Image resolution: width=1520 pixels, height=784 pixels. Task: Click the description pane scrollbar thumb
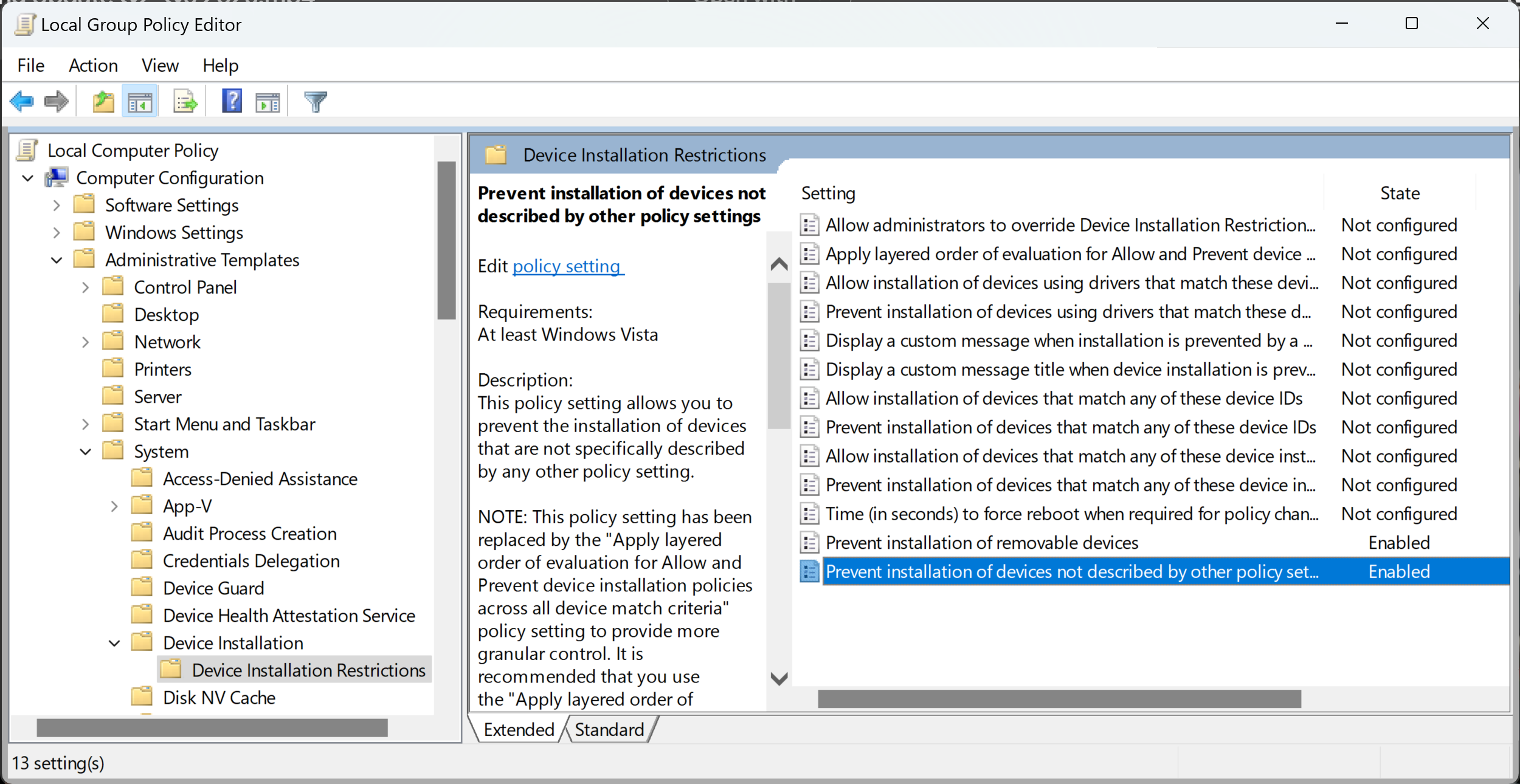pyautogui.click(x=779, y=356)
